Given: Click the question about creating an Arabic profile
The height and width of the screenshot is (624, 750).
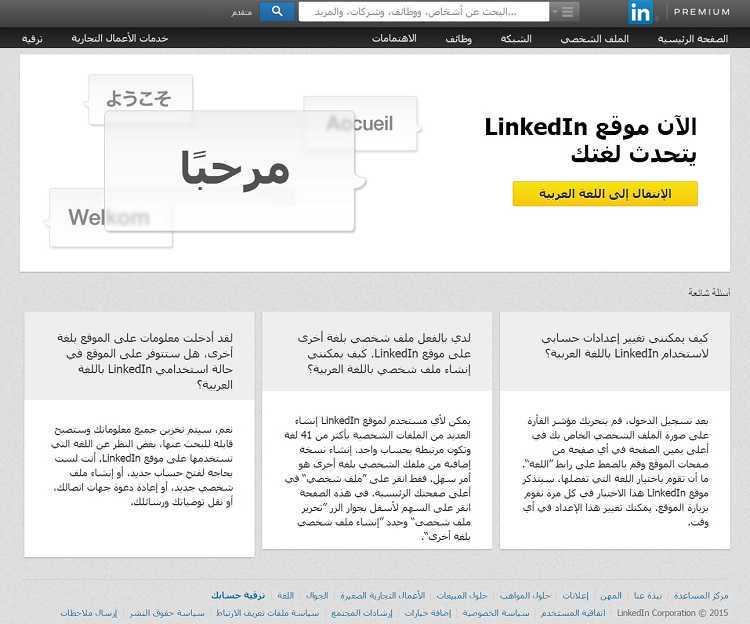Looking at the screenshot, I should [384, 353].
